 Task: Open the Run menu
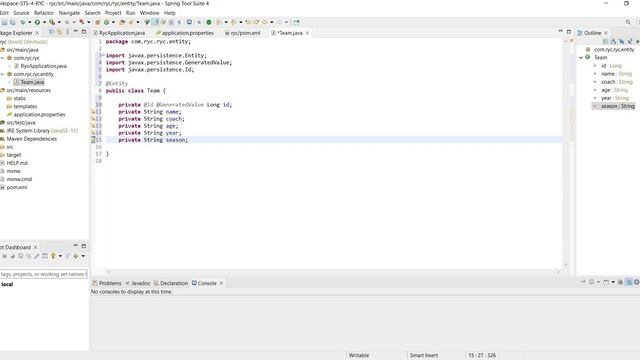[x=130, y=13]
